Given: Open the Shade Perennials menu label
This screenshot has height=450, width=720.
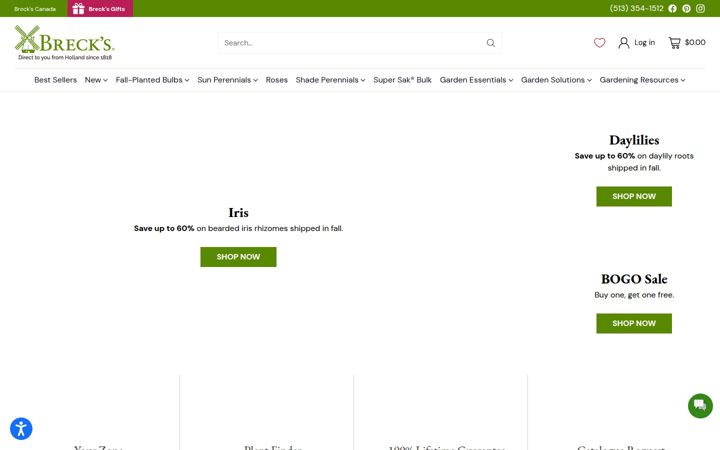Looking at the screenshot, I should pos(327,80).
